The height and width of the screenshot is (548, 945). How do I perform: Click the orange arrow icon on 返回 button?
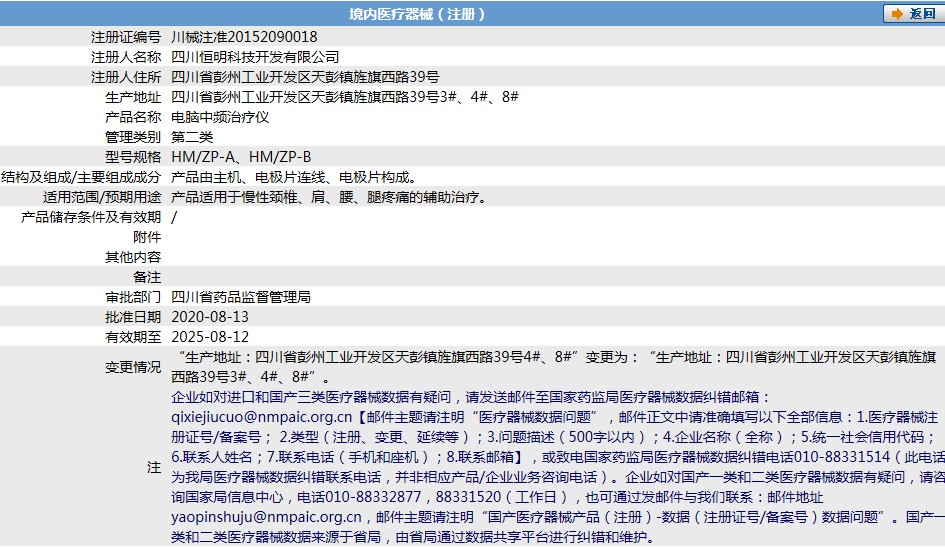pyautogui.click(x=897, y=14)
